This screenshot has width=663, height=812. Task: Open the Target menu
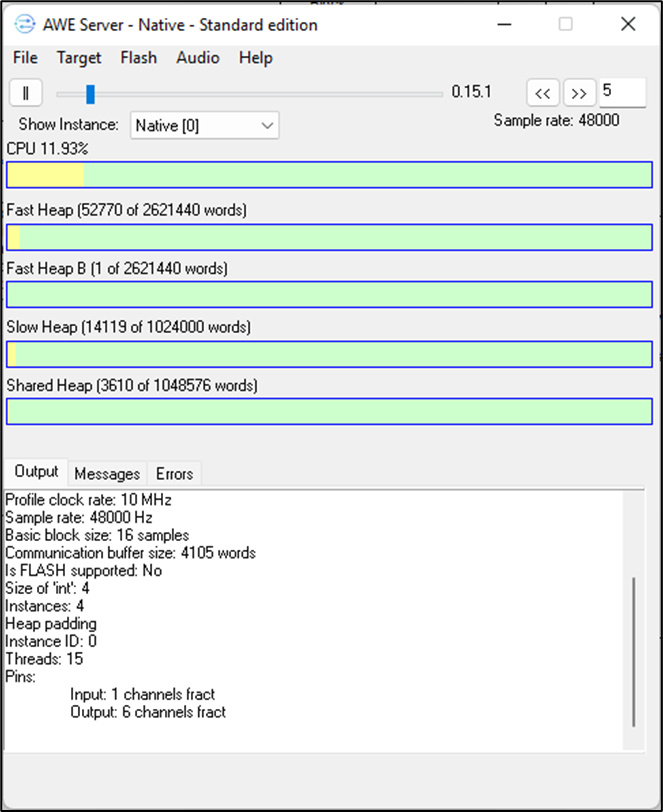[79, 58]
